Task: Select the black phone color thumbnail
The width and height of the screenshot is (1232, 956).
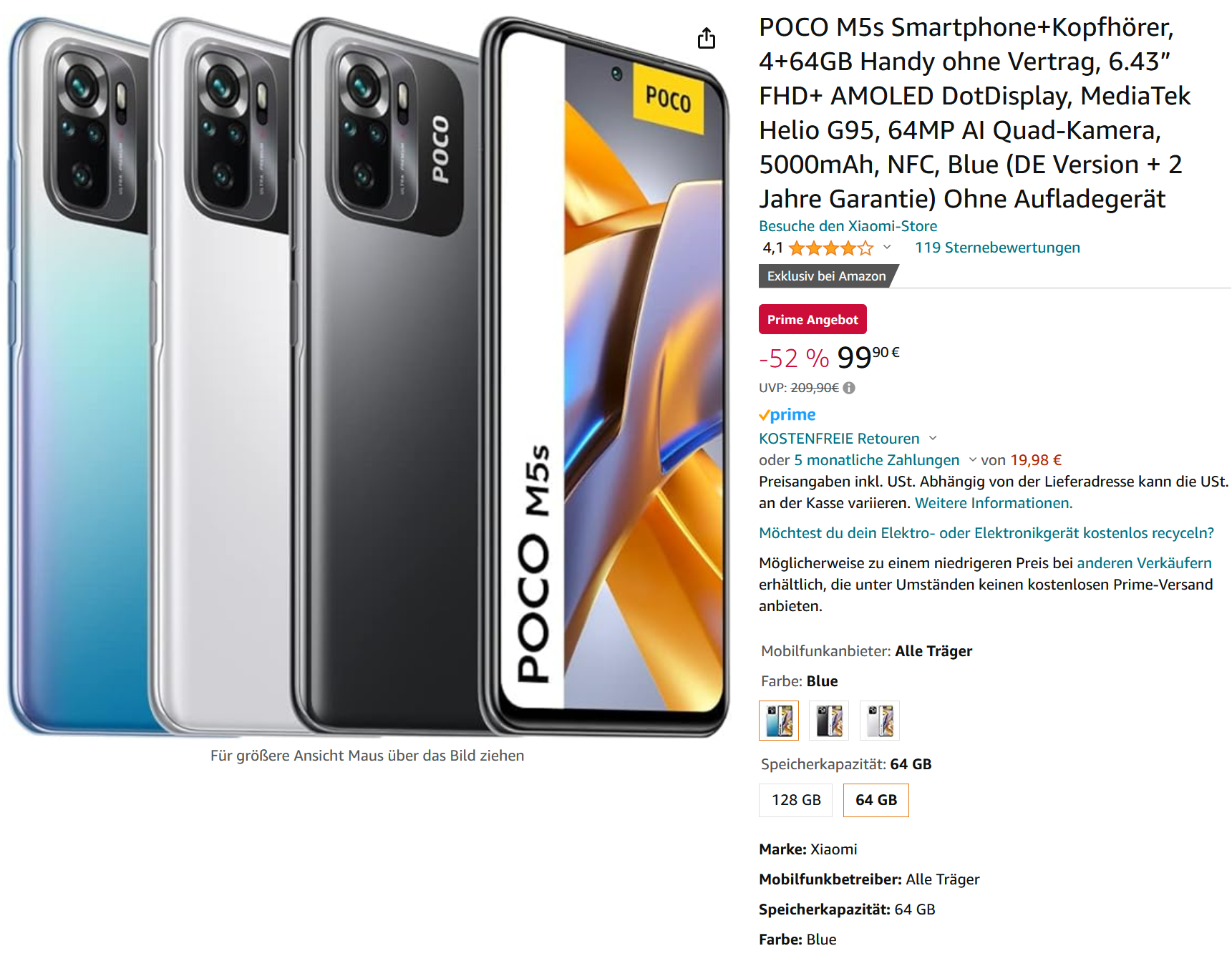Action: coord(829,721)
